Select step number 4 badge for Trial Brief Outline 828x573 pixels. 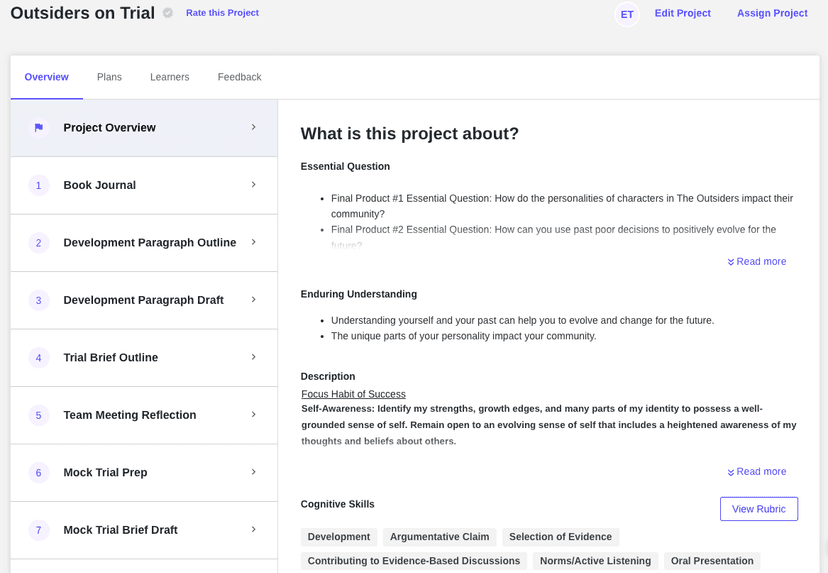(x=39, y=358)
